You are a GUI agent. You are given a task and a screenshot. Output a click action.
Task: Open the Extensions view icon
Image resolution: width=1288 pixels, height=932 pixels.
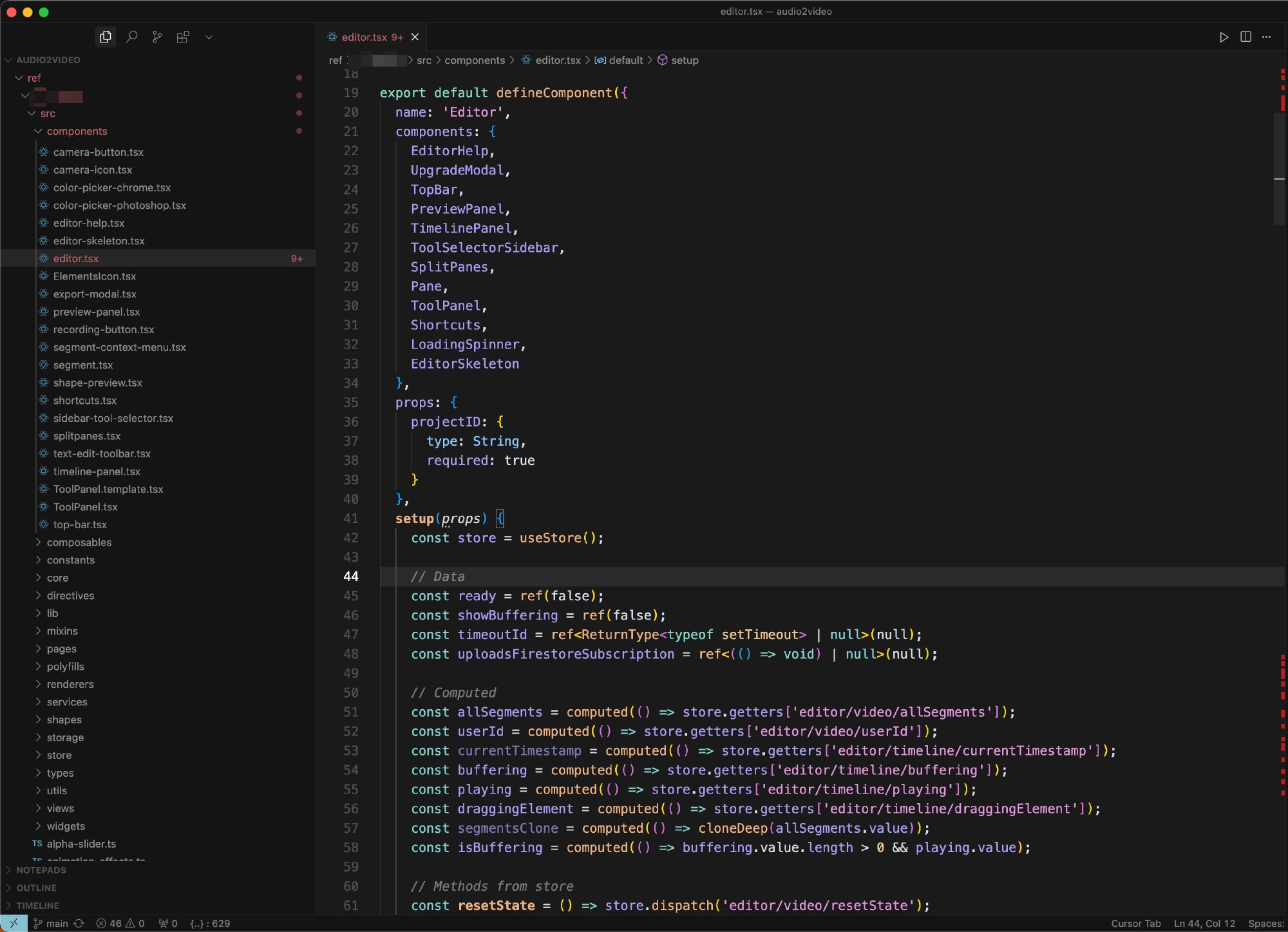click(183, 37)
